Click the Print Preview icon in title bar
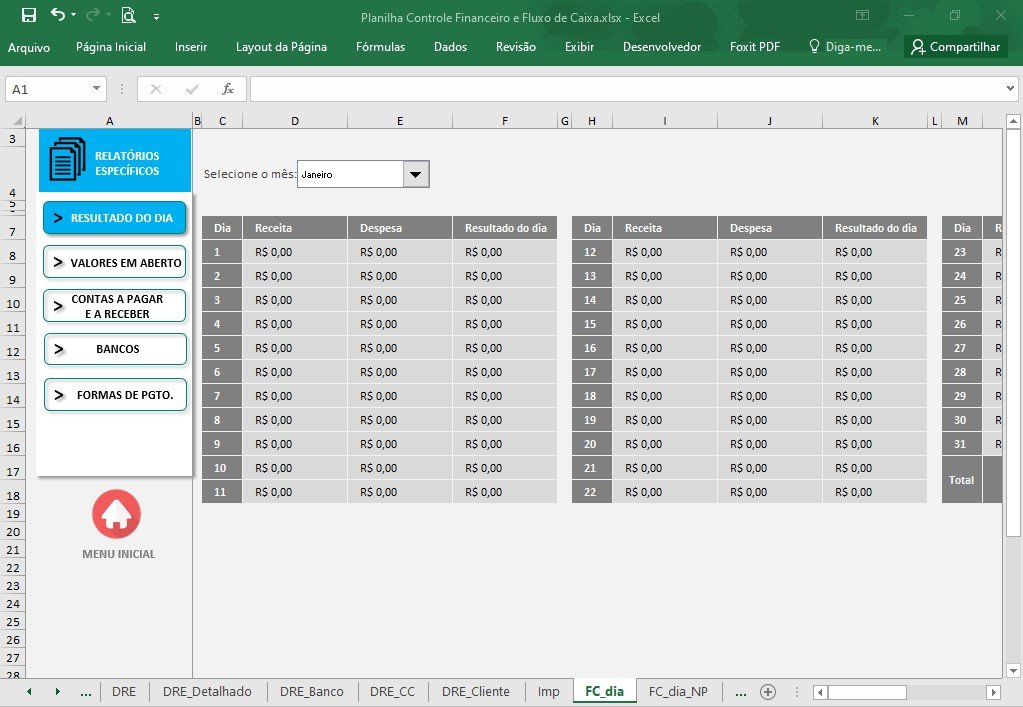This screenshot has width=1023, height=707. tap(129, 15)
